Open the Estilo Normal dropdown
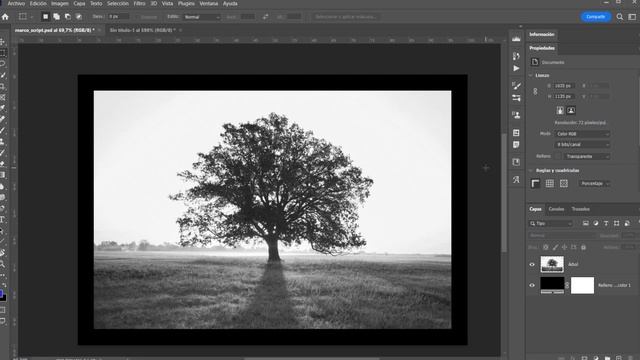 pos(202,17)
